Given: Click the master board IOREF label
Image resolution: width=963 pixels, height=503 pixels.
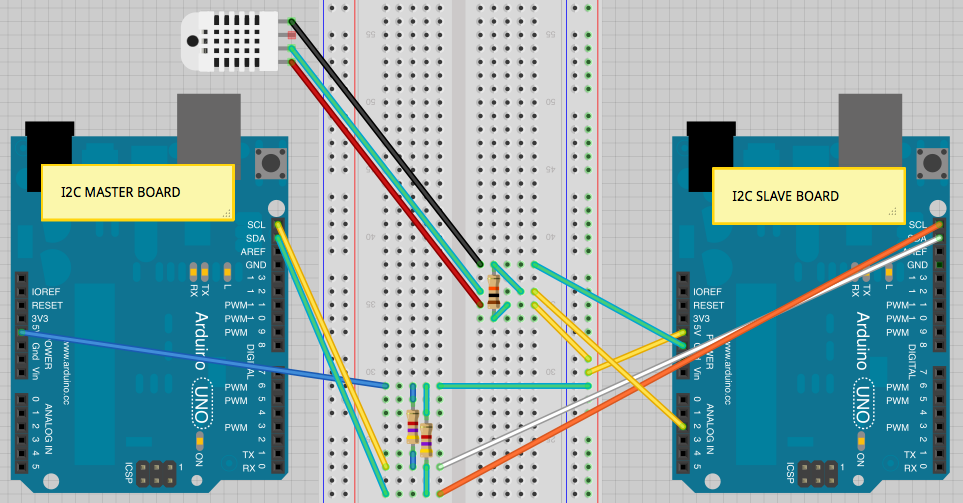Looking at the screenshot, I should (45, 292).
